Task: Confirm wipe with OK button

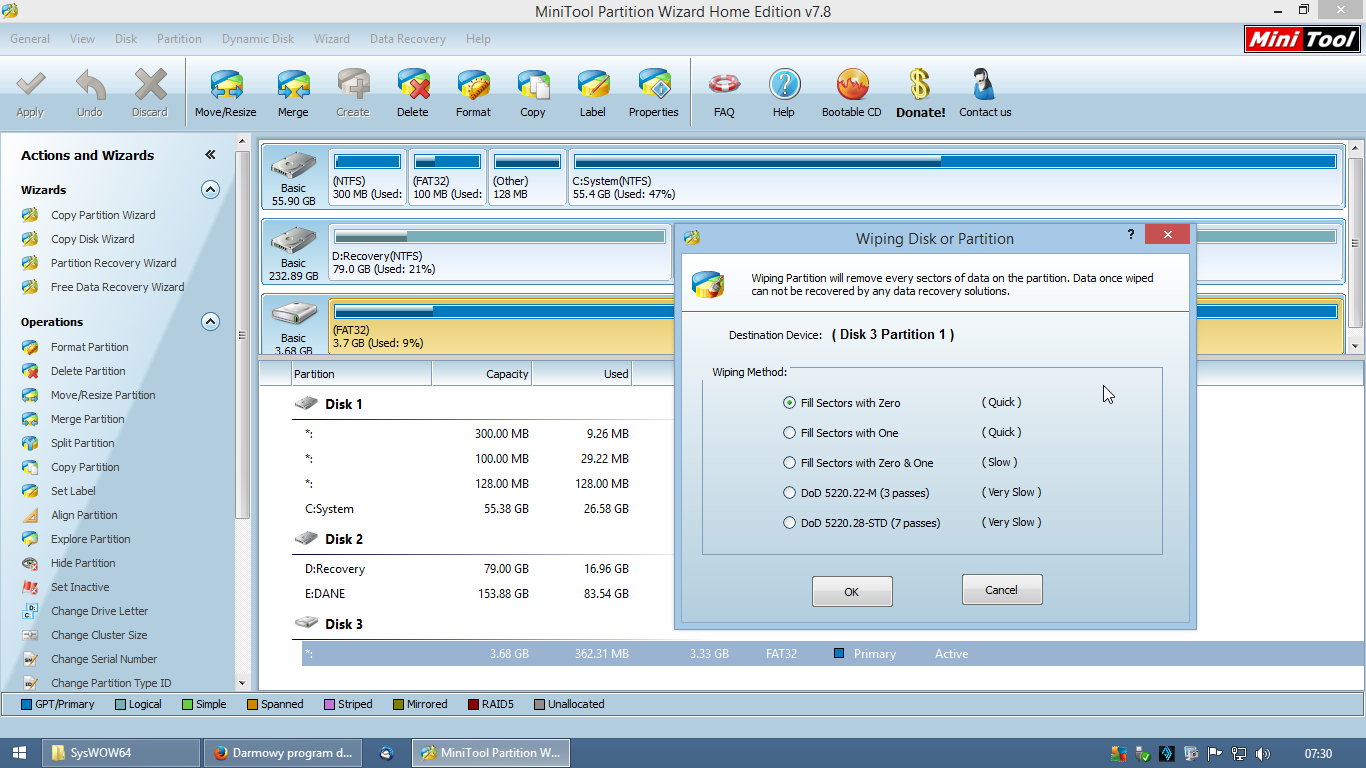Action: pyautogui.click(x=852, y=591)
